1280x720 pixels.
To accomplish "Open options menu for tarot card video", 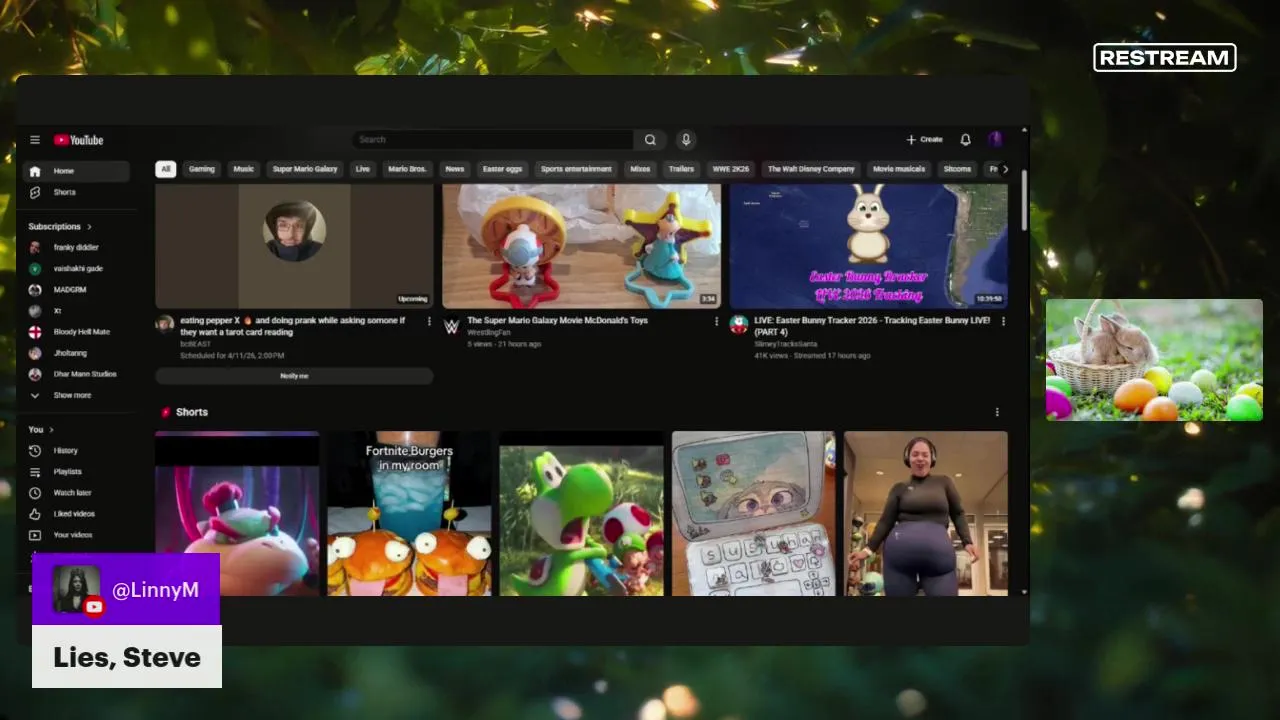I will 430,321.
